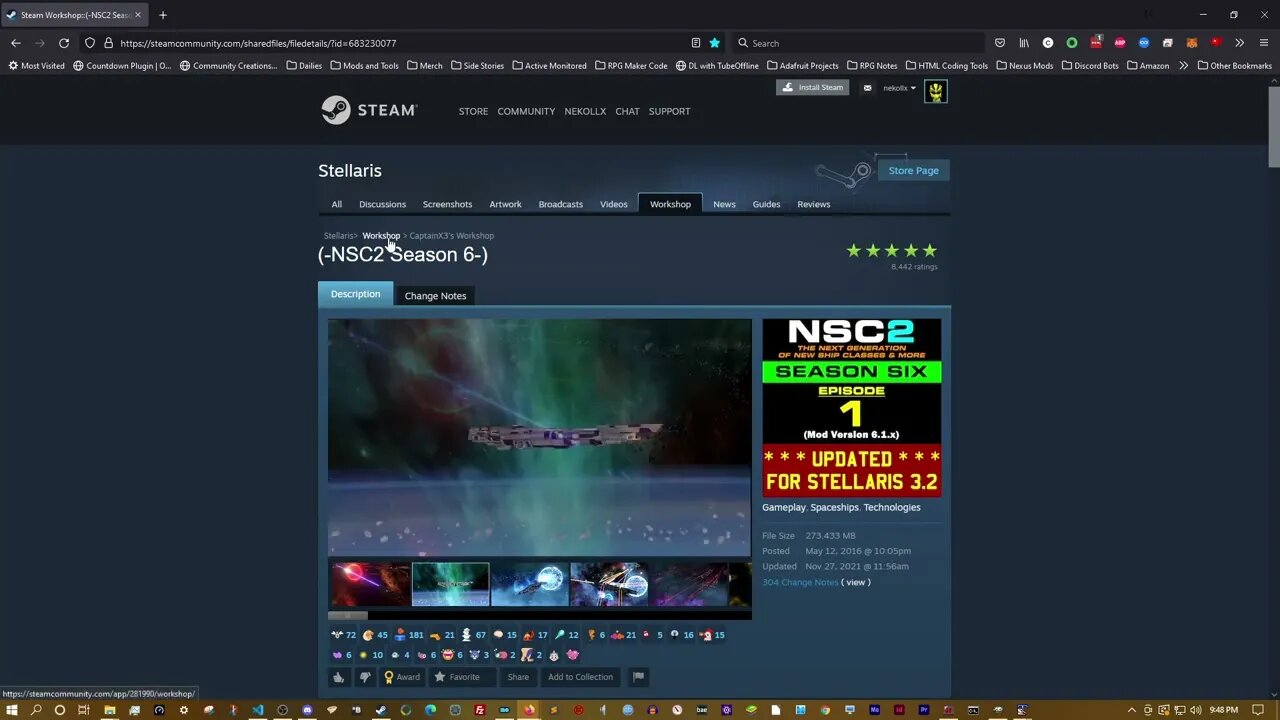
Task: Select the blue planet thumbnail
Action: (x=529, y=584)
